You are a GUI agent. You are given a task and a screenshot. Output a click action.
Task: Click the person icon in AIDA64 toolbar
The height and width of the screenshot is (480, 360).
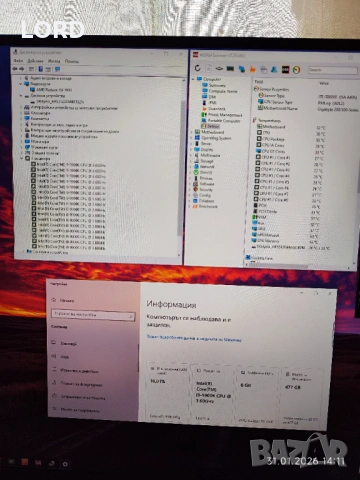(274, 69)
